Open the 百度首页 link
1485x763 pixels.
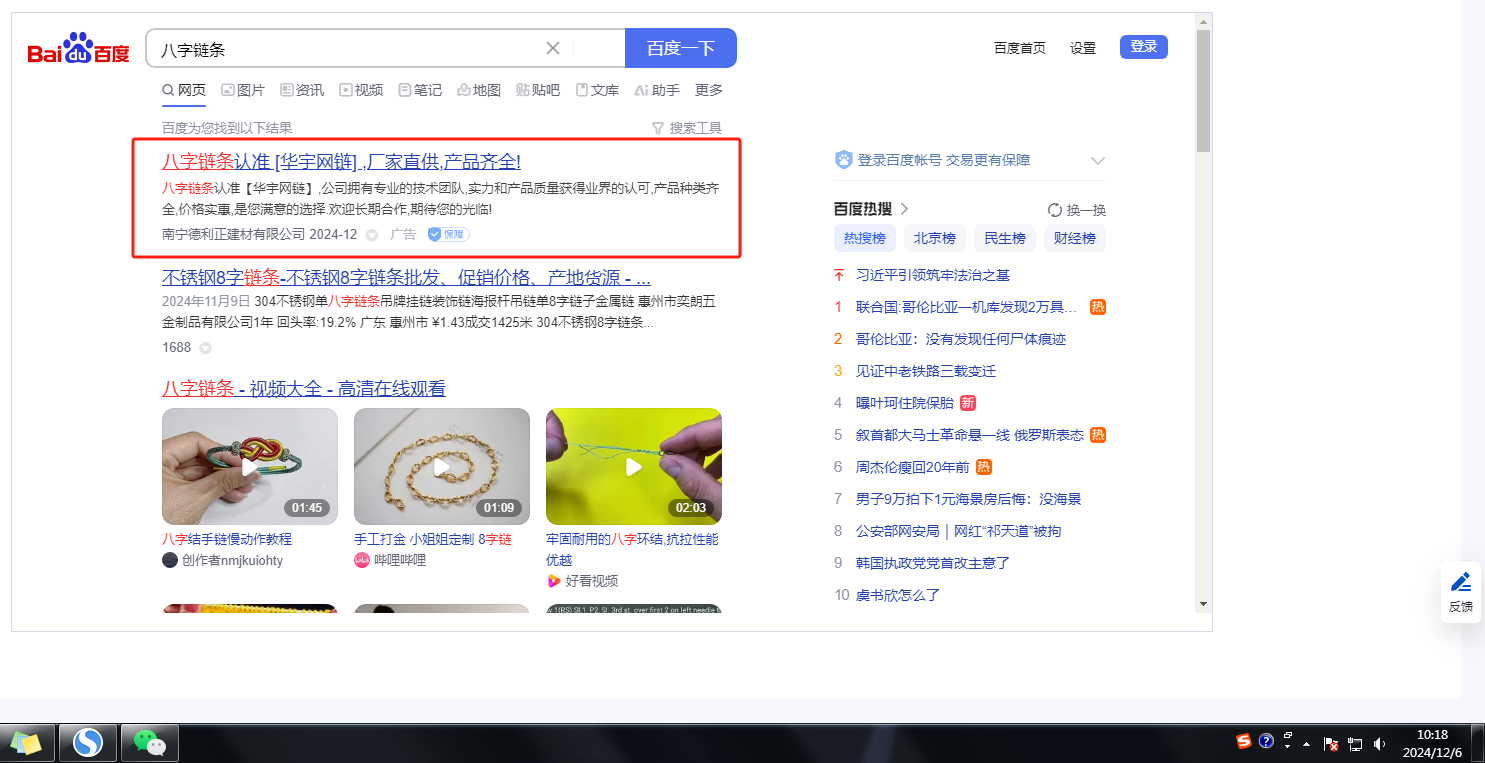(1020, 48)
